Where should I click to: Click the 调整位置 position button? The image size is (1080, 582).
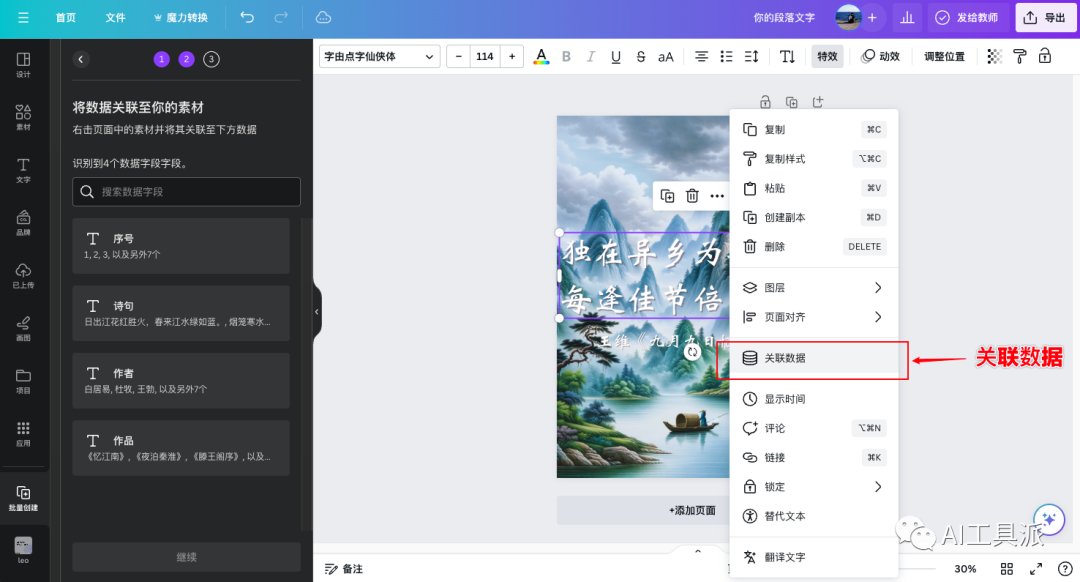(944, 56)
